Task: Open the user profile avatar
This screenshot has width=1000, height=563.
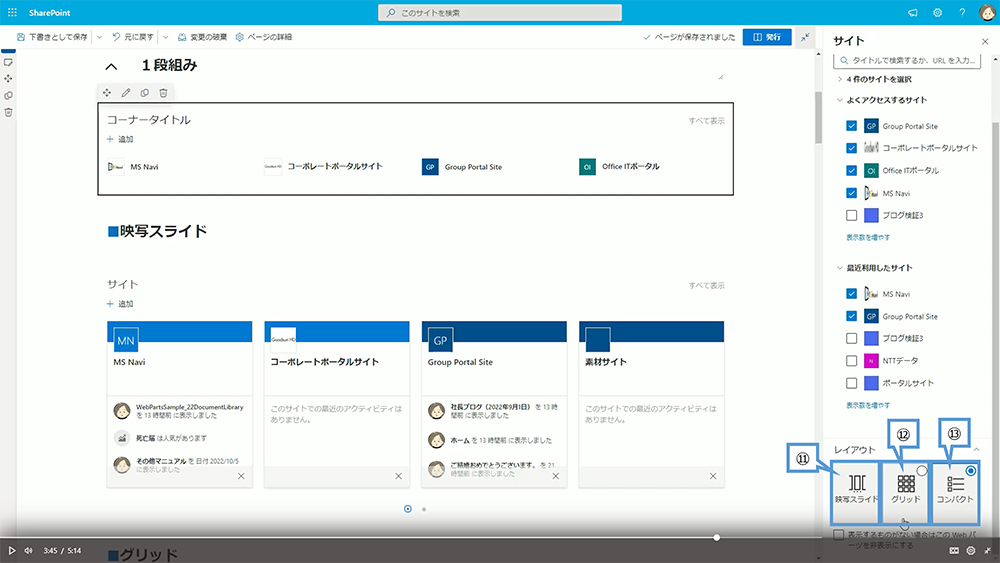Action: [x=987, y=12]
